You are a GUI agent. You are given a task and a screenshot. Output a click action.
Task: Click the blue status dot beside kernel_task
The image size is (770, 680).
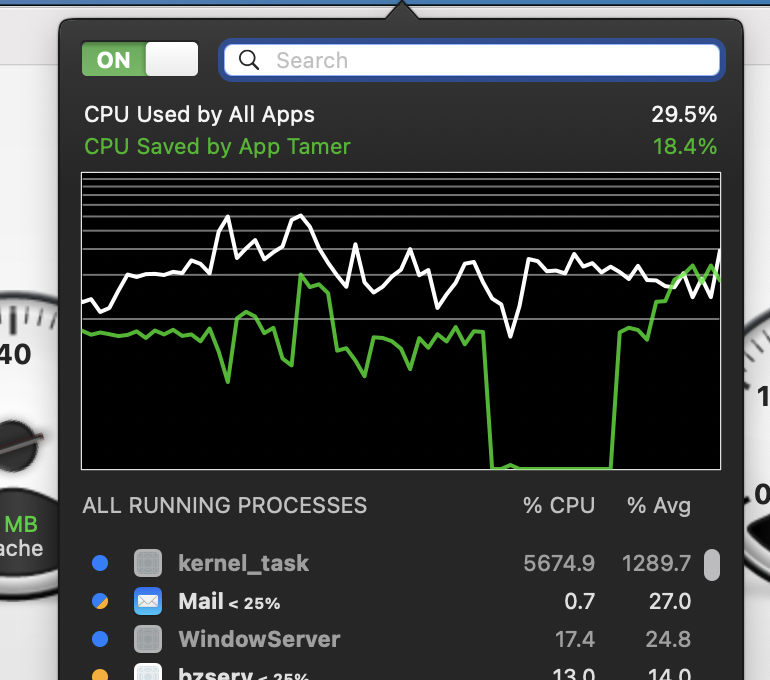[100, 563]
